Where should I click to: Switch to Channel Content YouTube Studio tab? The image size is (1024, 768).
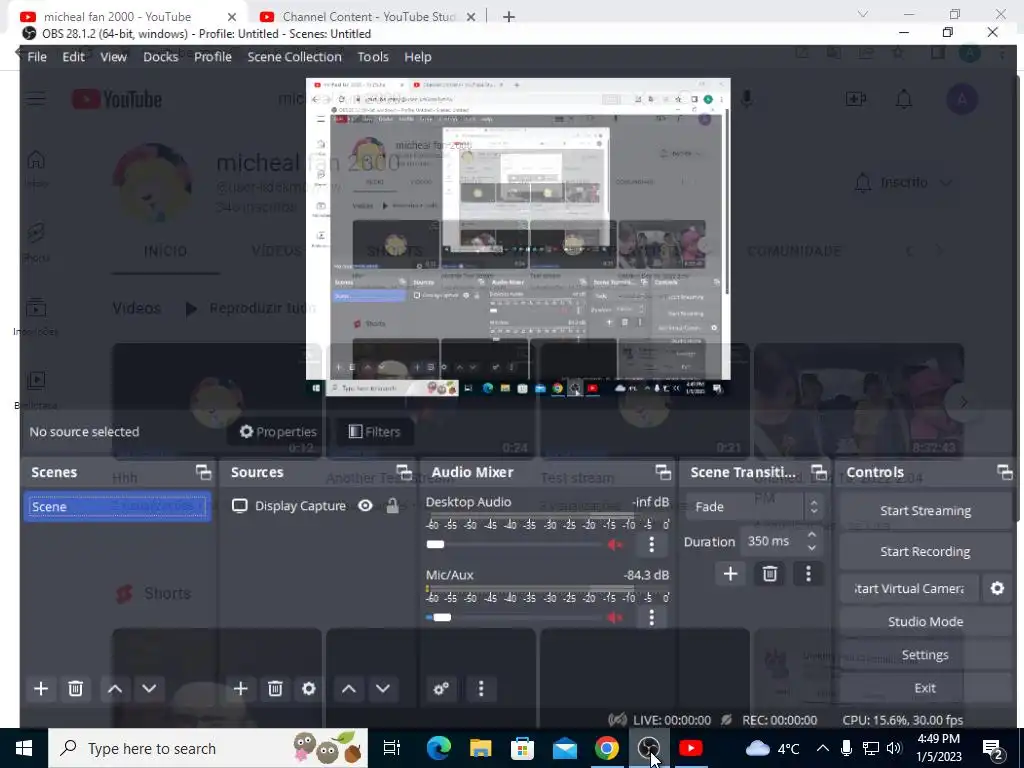(368, 16)
